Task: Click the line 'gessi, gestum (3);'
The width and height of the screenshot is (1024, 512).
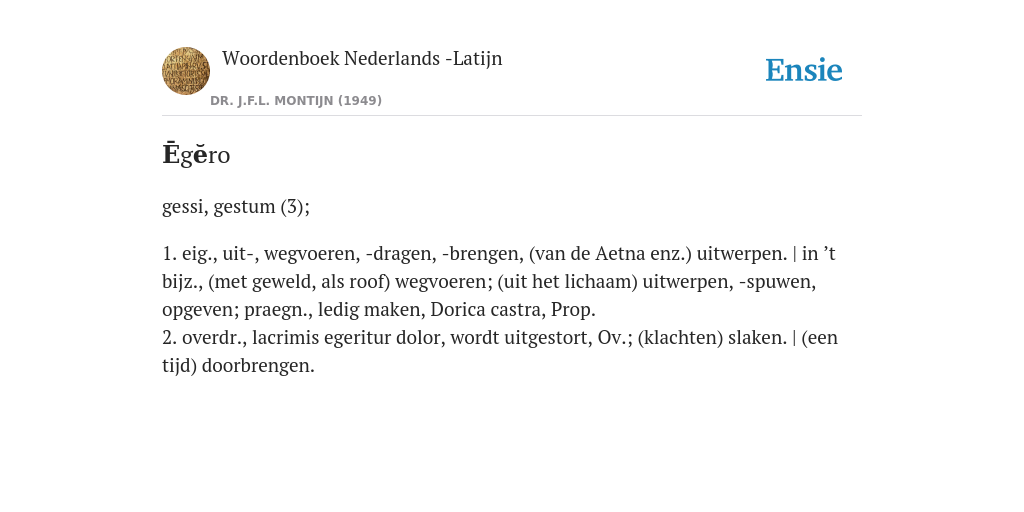Action: point(236,206)
